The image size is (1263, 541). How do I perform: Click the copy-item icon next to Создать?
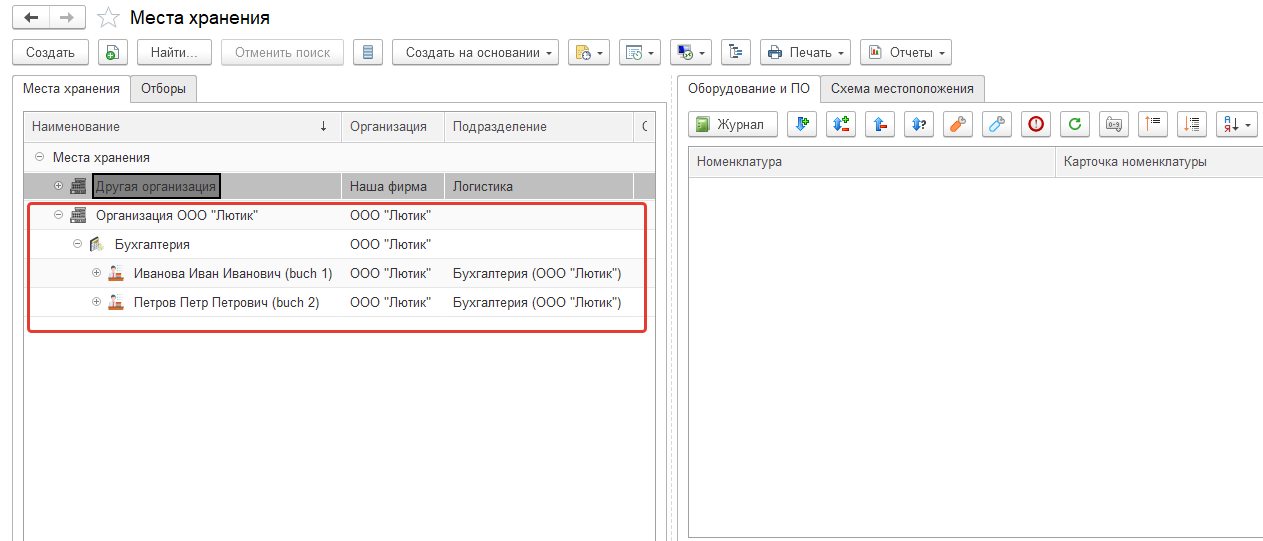113,52
